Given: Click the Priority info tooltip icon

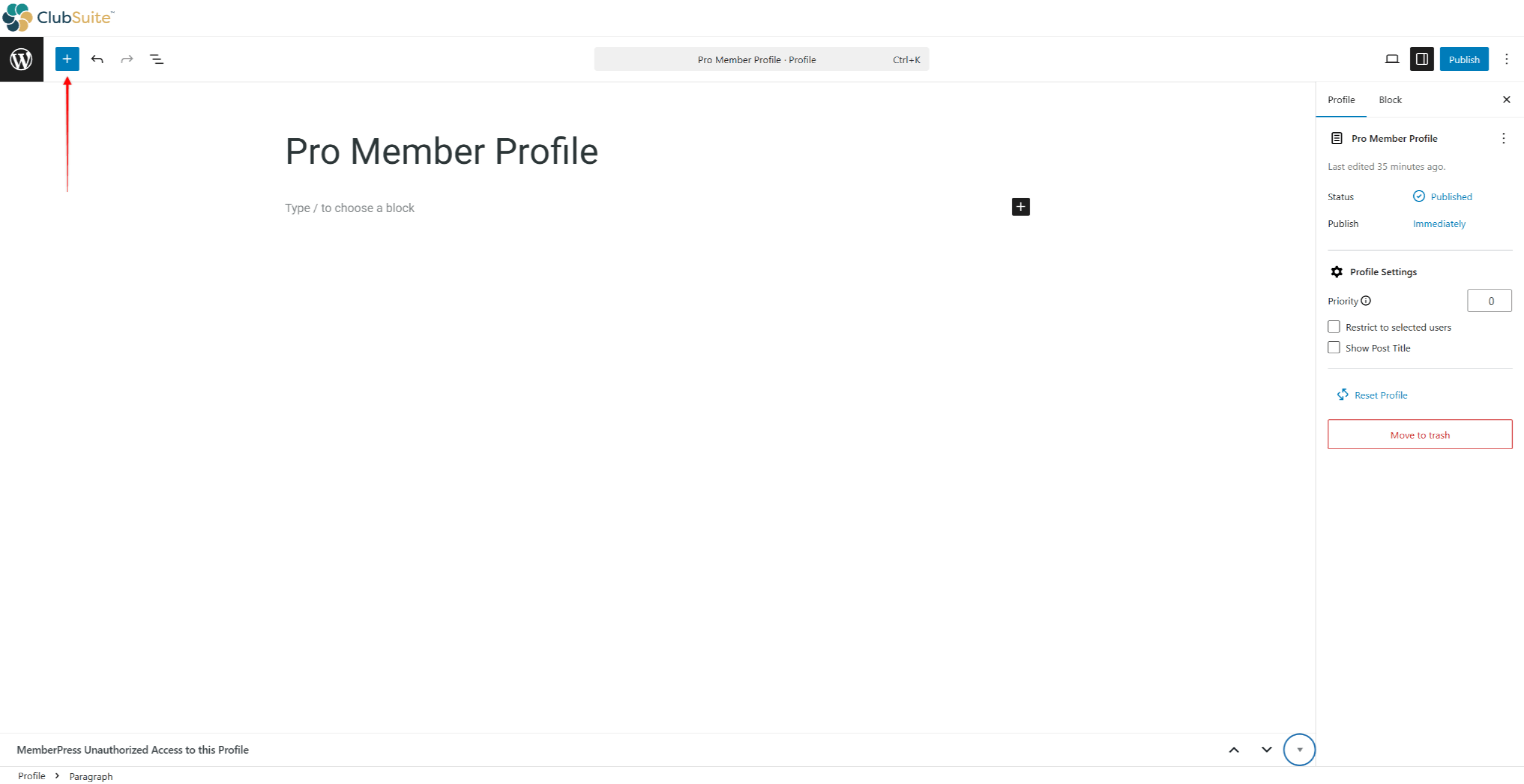Looking at the screenshot, I should pos(1367,301).
